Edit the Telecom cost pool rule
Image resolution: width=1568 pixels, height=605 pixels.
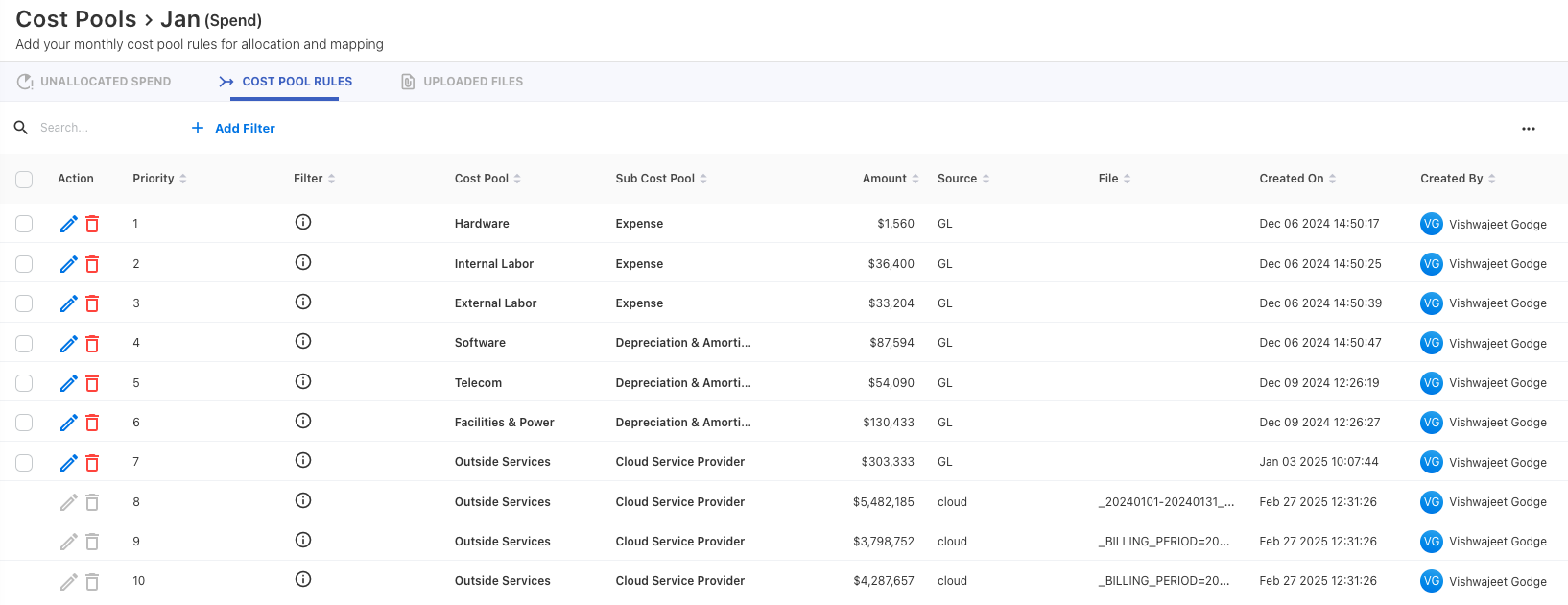pos(68,383)
